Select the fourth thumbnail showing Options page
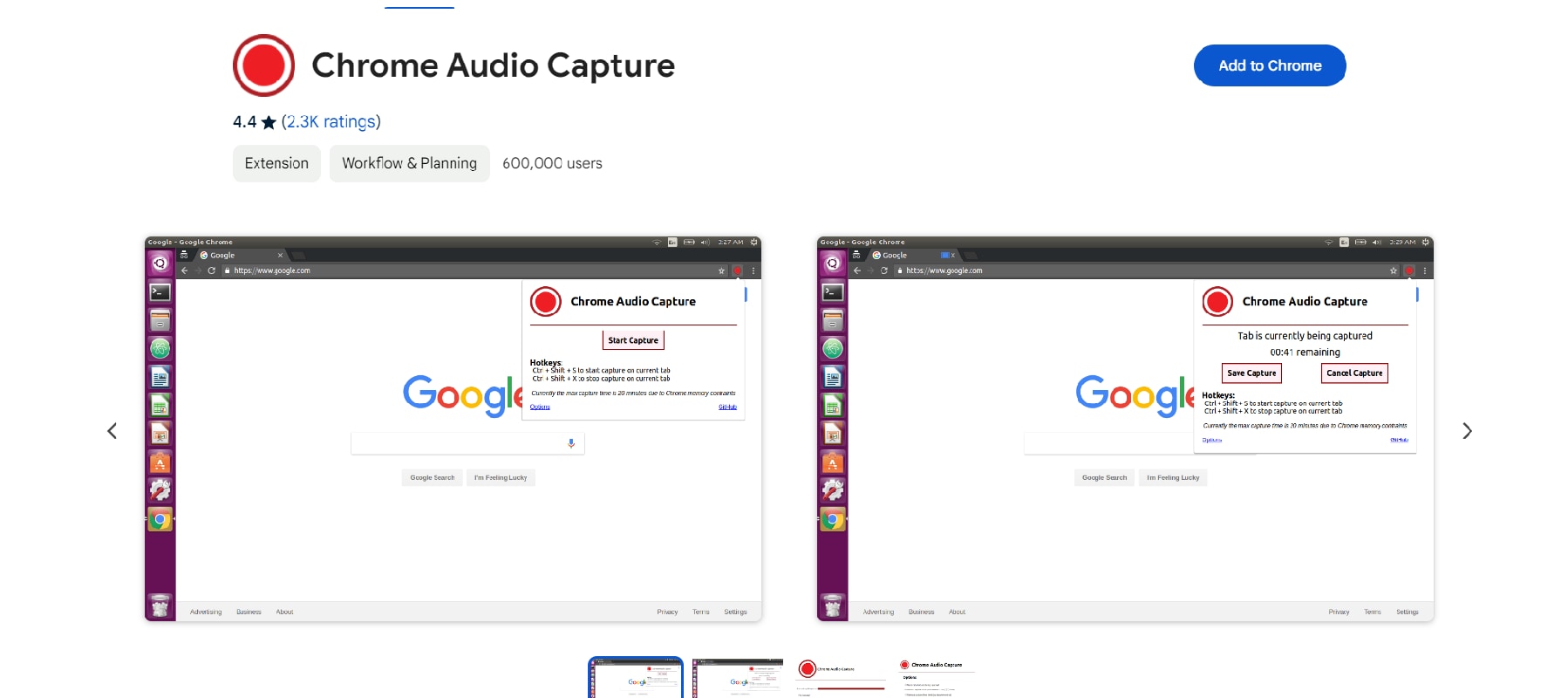This screenshot has width=1568, height=698. pyautogui.click(x=937, y=678)
